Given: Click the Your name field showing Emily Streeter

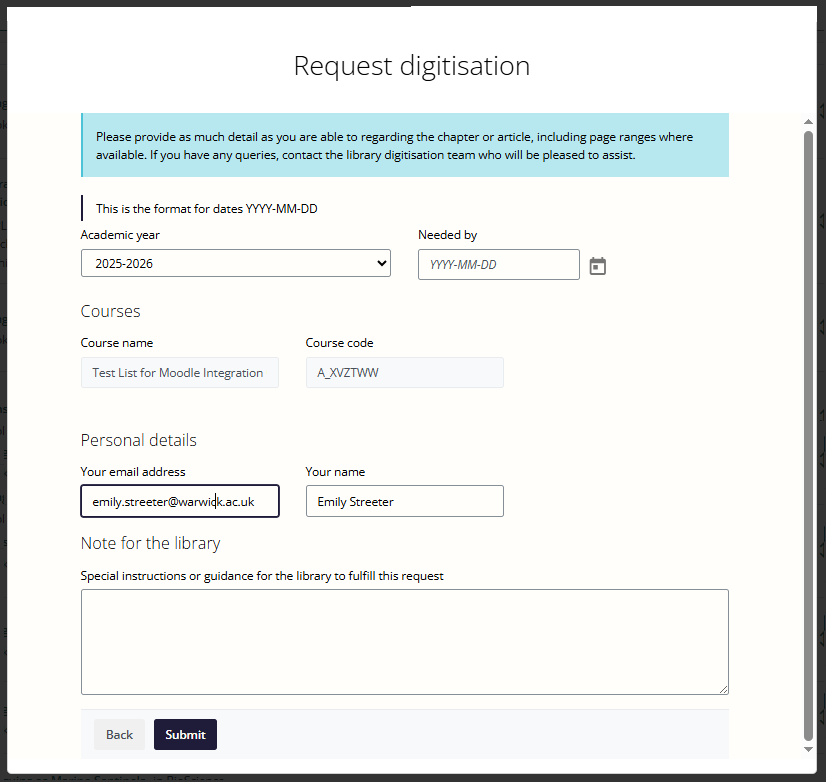Looking at the screenshot, I should [404, 501].
